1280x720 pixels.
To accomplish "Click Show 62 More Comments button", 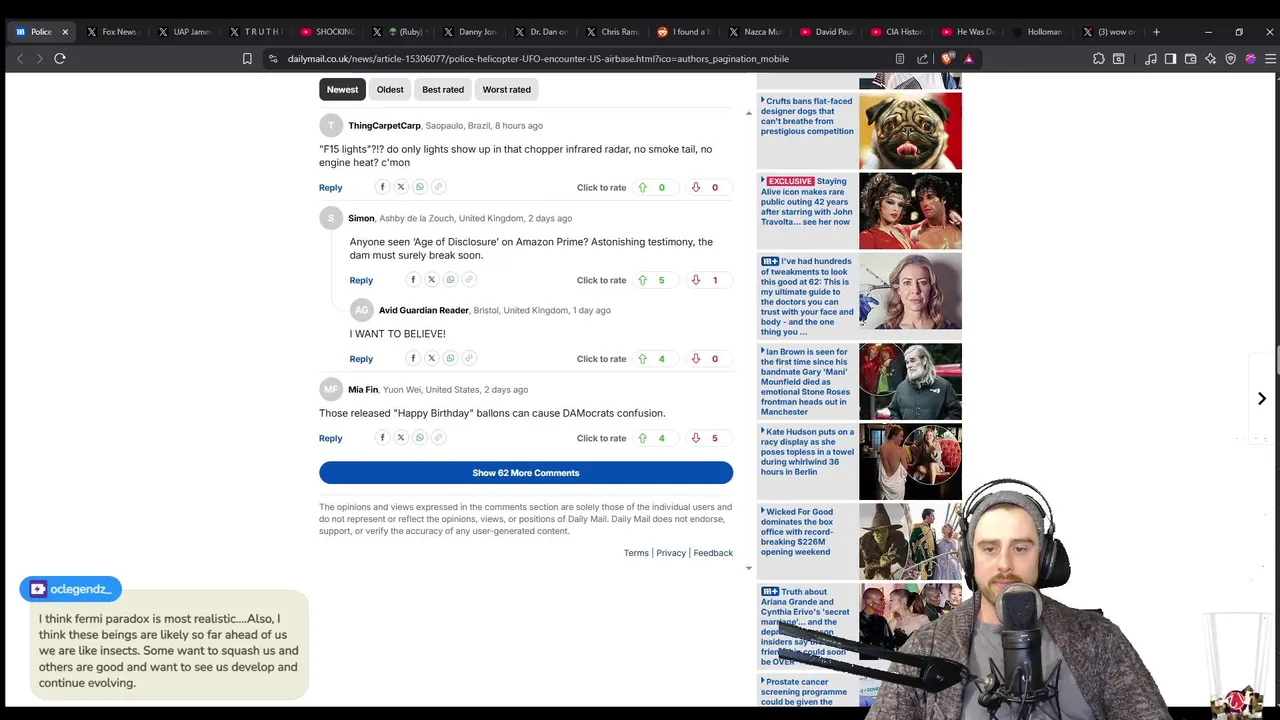I will pos(526,473).
